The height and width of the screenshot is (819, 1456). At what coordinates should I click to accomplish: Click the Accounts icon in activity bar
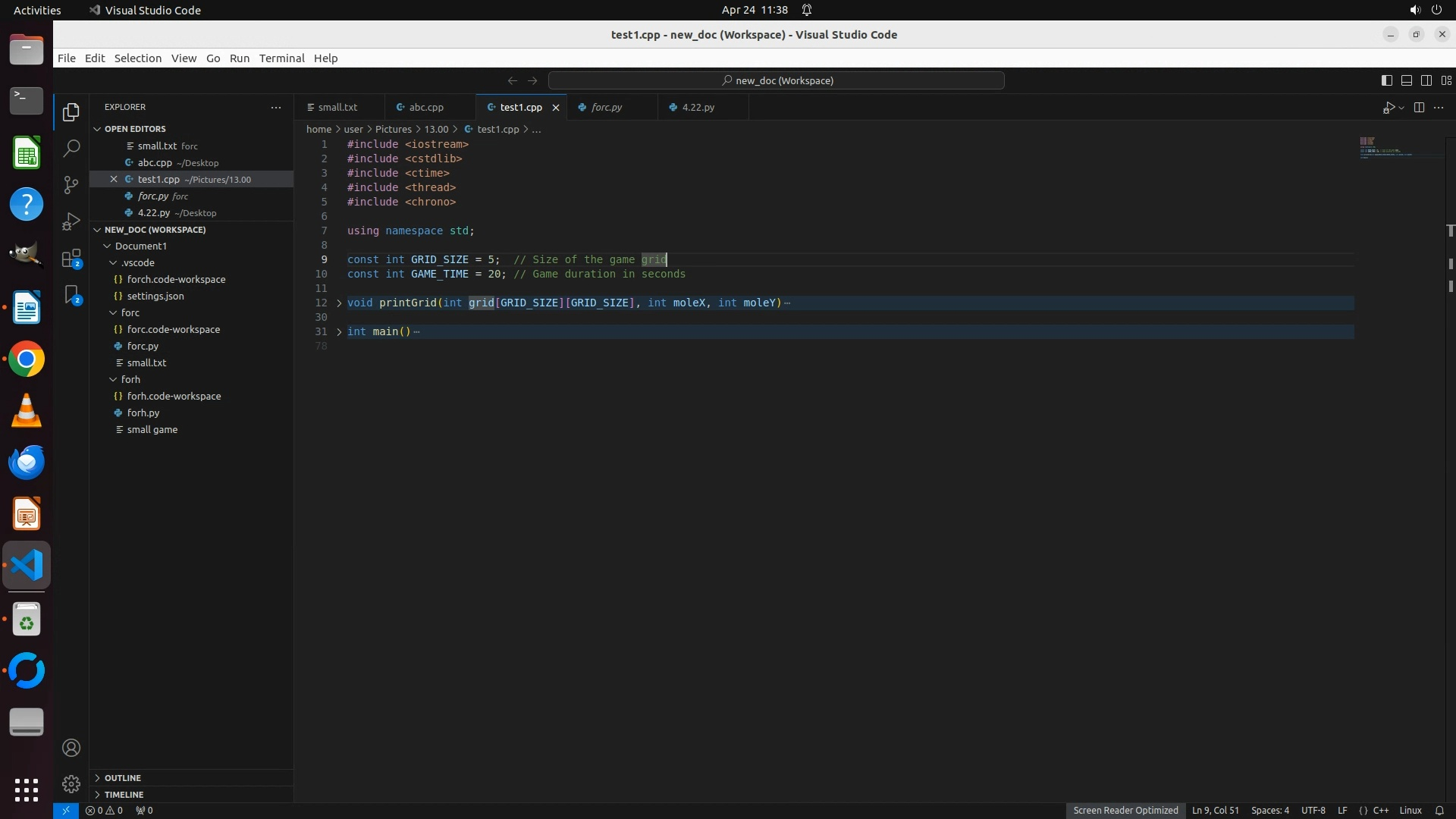click(x=71, y=748)
